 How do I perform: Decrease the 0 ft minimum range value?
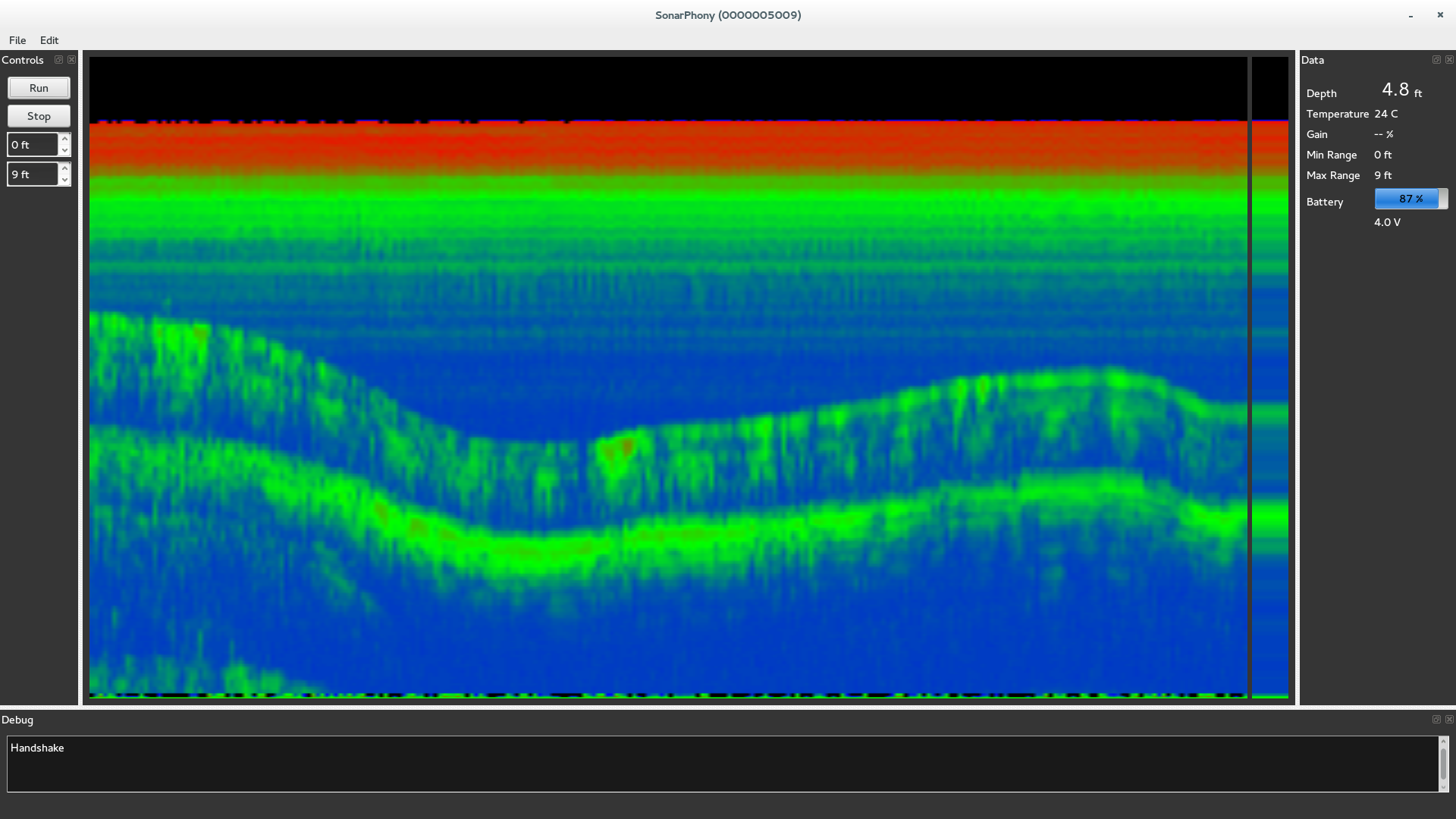64,150
